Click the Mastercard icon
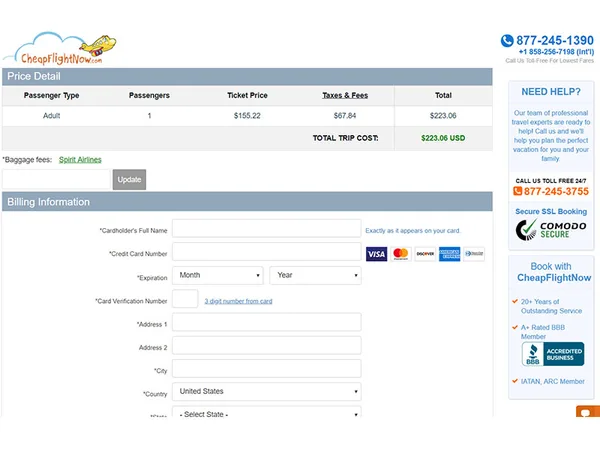Screen dimensions: 600x450 401,254
